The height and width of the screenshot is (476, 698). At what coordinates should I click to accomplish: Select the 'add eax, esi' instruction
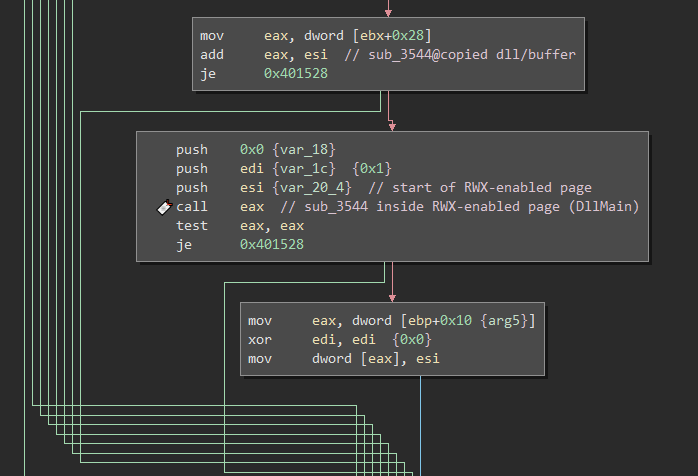click(x=264, y=55)
